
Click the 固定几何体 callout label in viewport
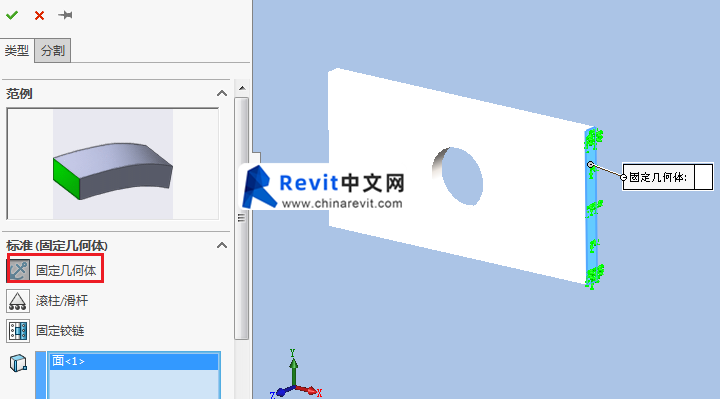(x=658, y=177)
